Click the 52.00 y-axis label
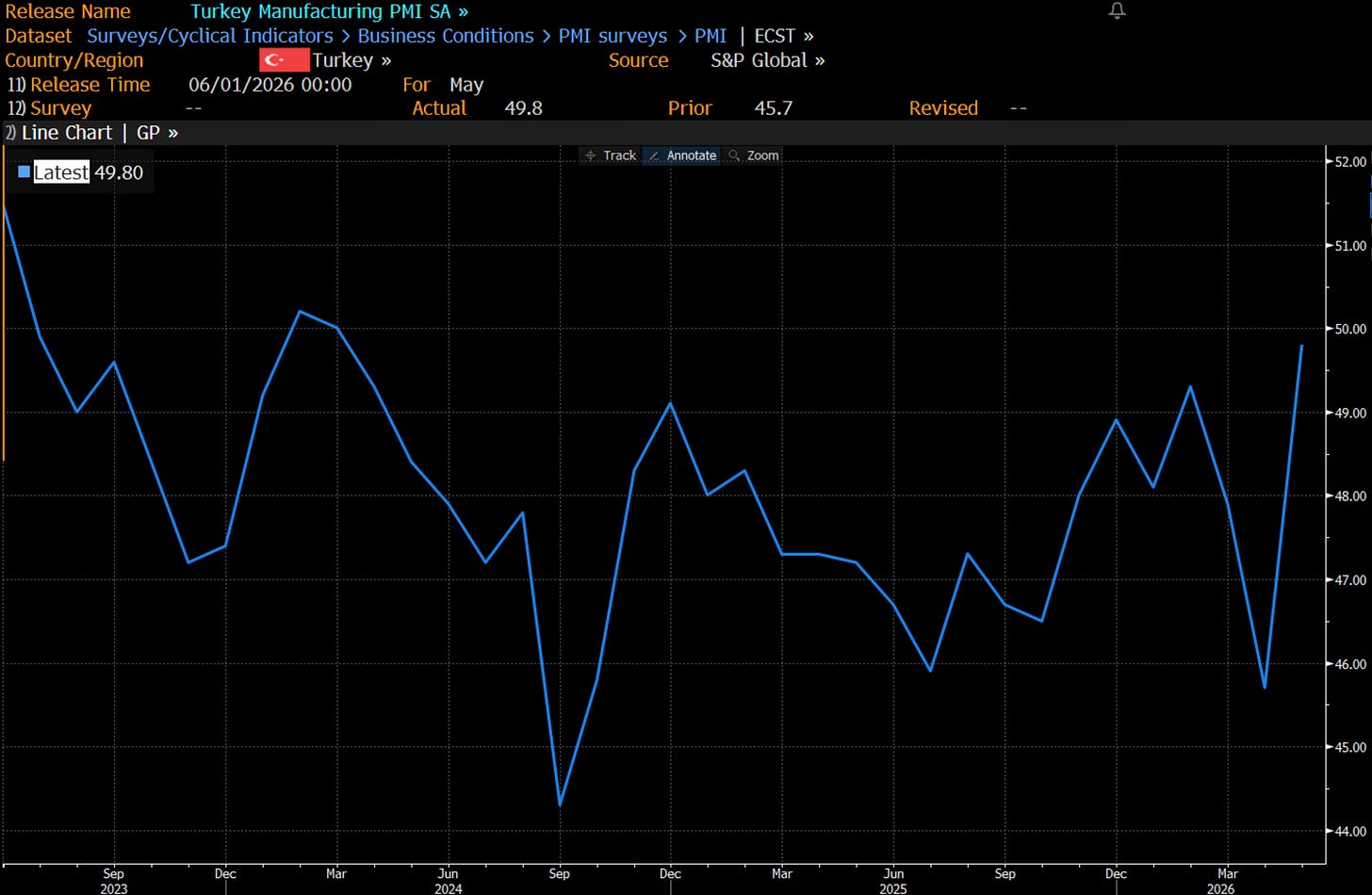Screen dimensions: 1372x895 1349,162
